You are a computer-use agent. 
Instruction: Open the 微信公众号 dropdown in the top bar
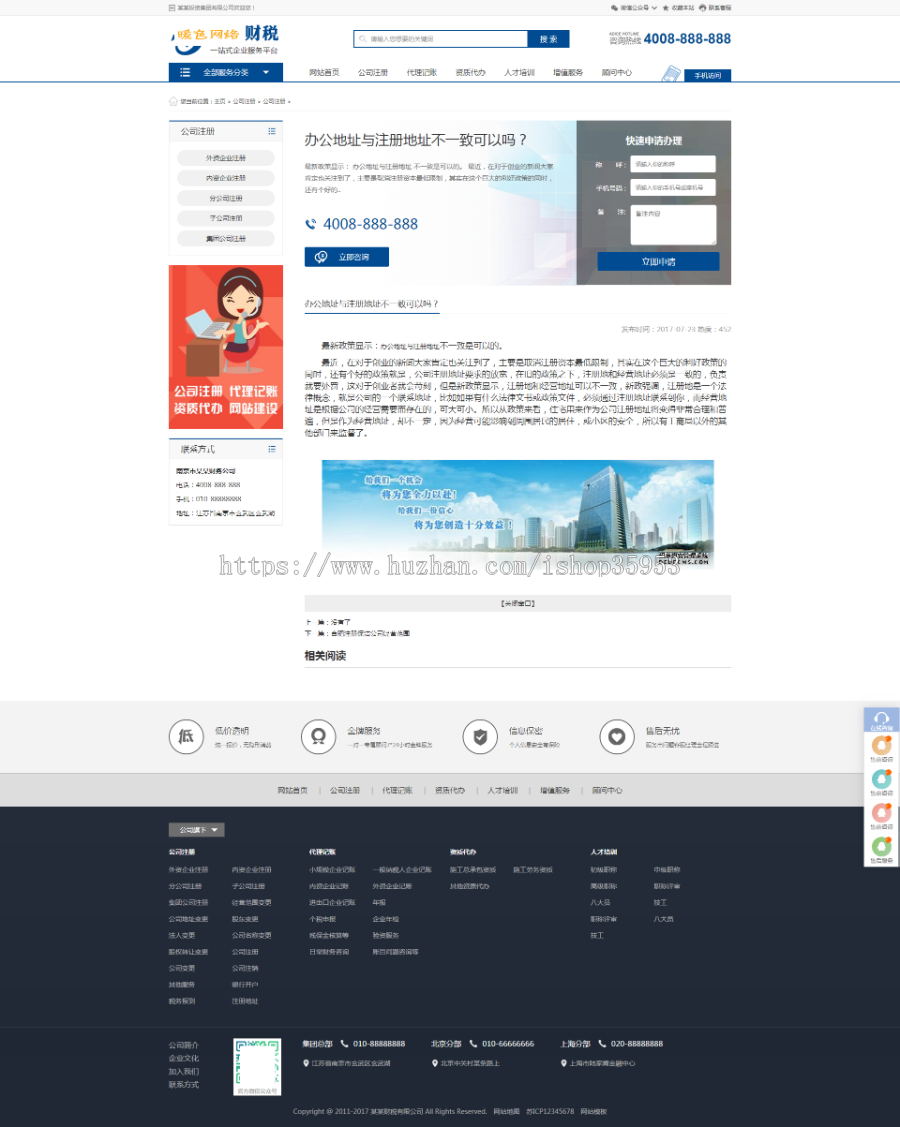pyautogui.click(x=634, y=7)
